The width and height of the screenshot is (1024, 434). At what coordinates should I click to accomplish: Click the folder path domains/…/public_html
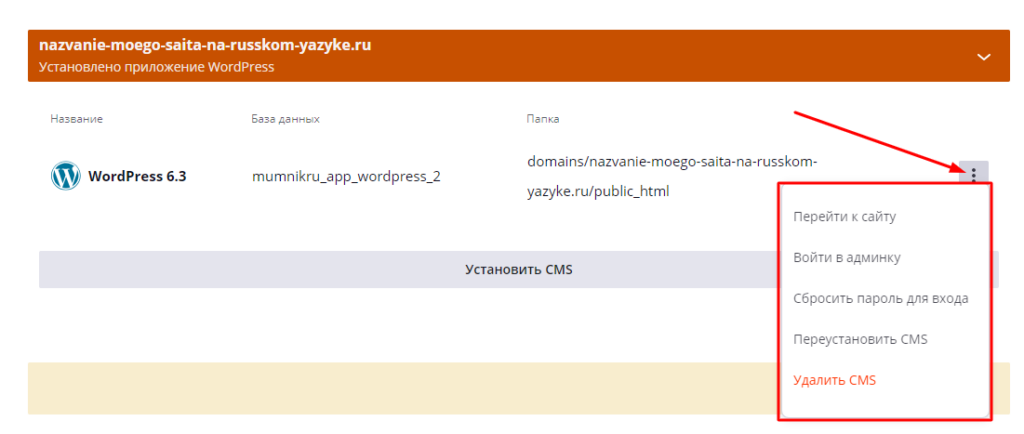point(672,177)
